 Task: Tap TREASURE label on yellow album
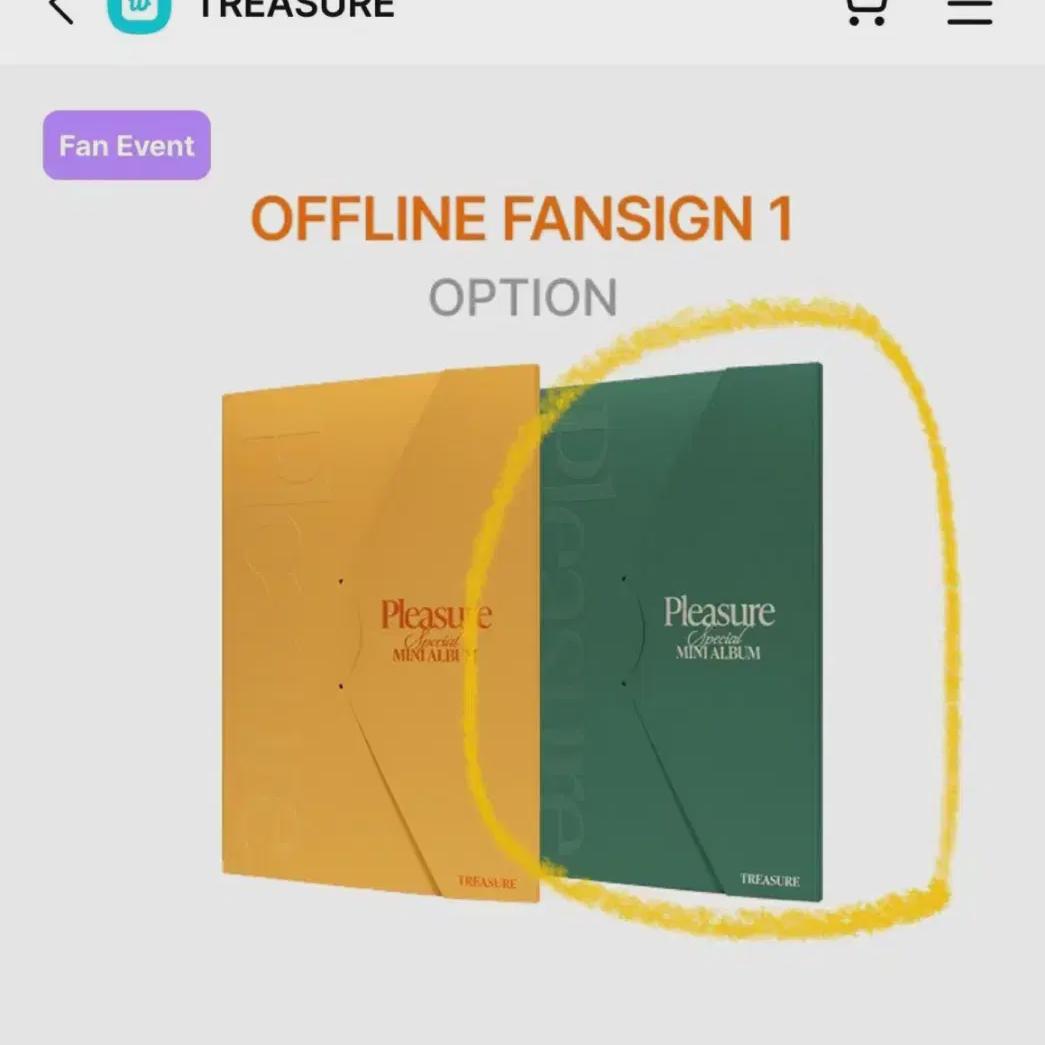pos(487,882)
